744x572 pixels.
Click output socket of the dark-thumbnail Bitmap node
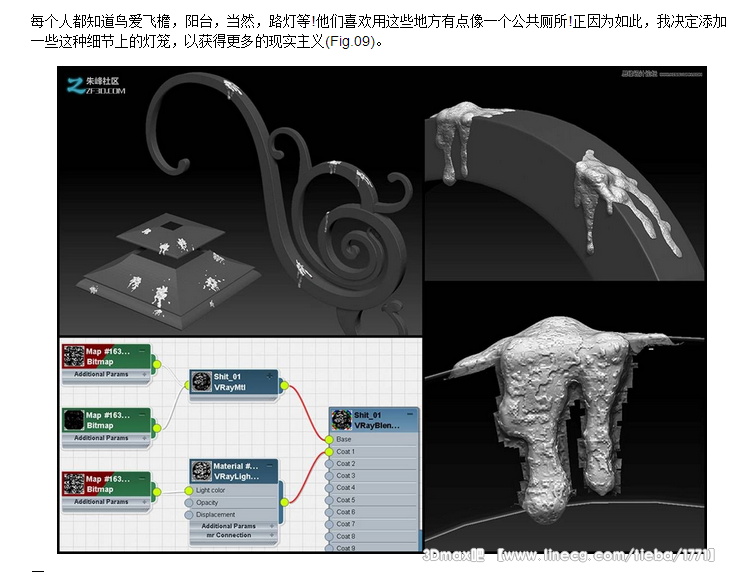157,428
